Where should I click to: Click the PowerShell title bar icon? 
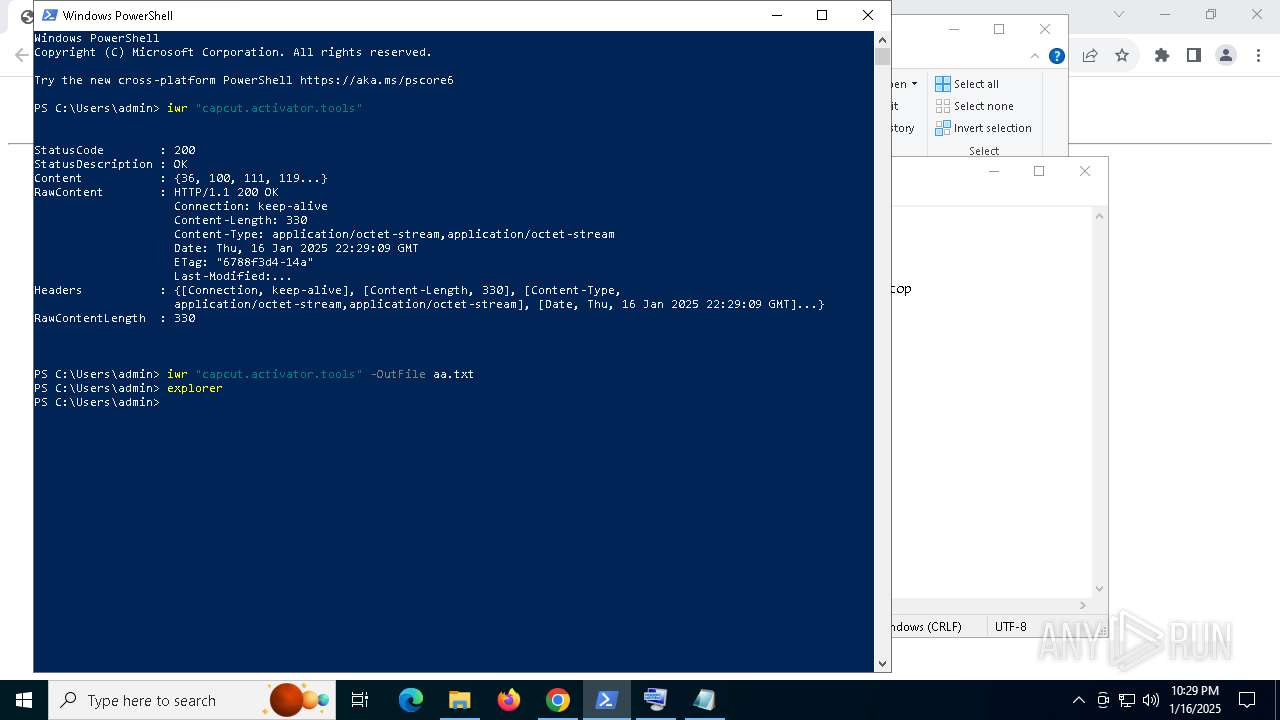pyautogui.click(x=49, y=15)
